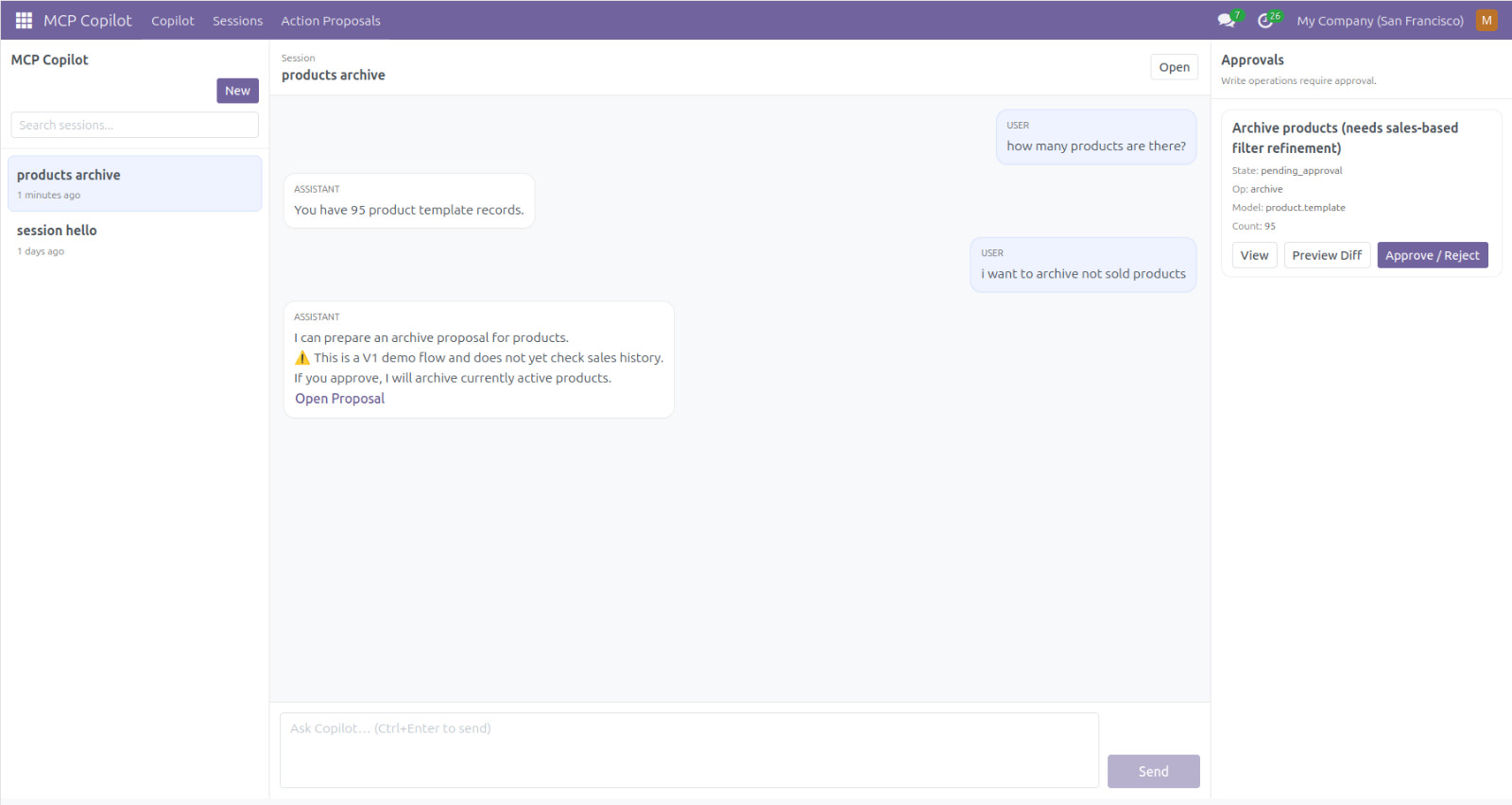
Task: Click Approve / Reject button
Action: (x=1432, y=255)
